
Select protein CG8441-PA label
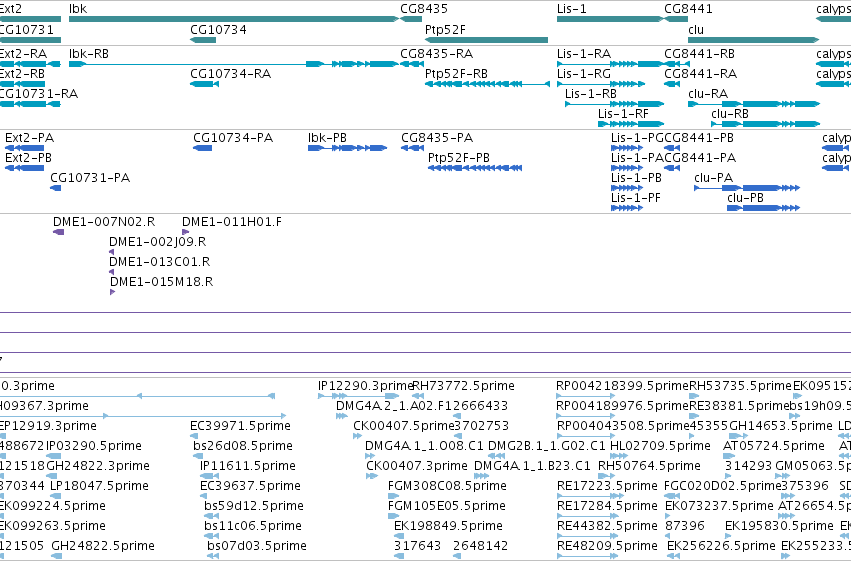point(700,158)
